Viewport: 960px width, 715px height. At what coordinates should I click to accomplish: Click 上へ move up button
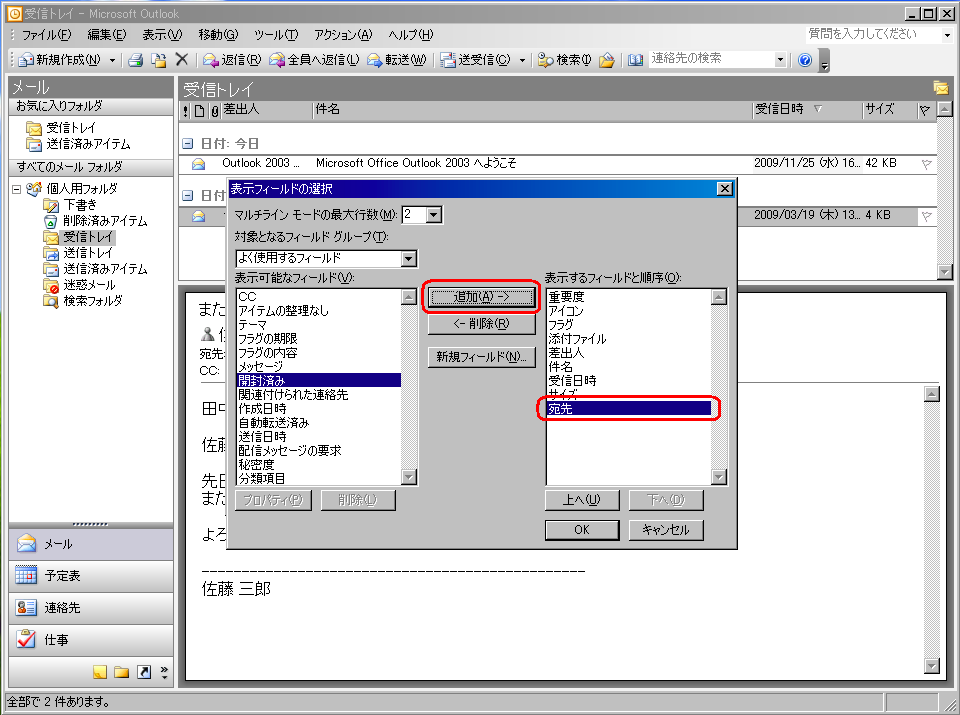[x=582, y=500]
